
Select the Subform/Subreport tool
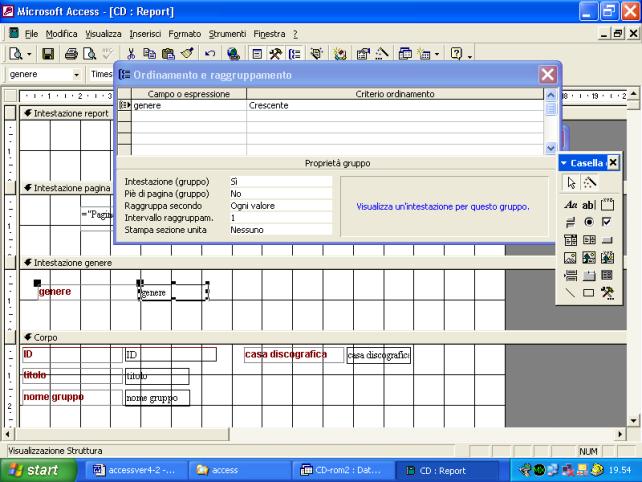pos(607,275)
